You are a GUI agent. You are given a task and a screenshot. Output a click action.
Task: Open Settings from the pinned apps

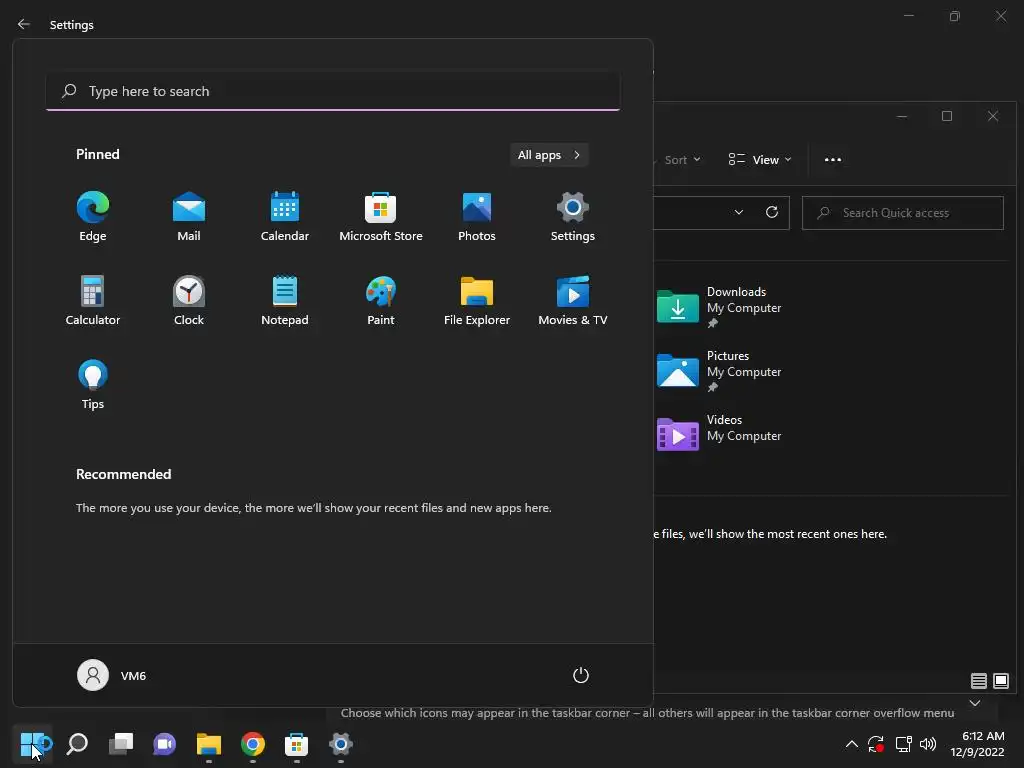coord(573,217)
